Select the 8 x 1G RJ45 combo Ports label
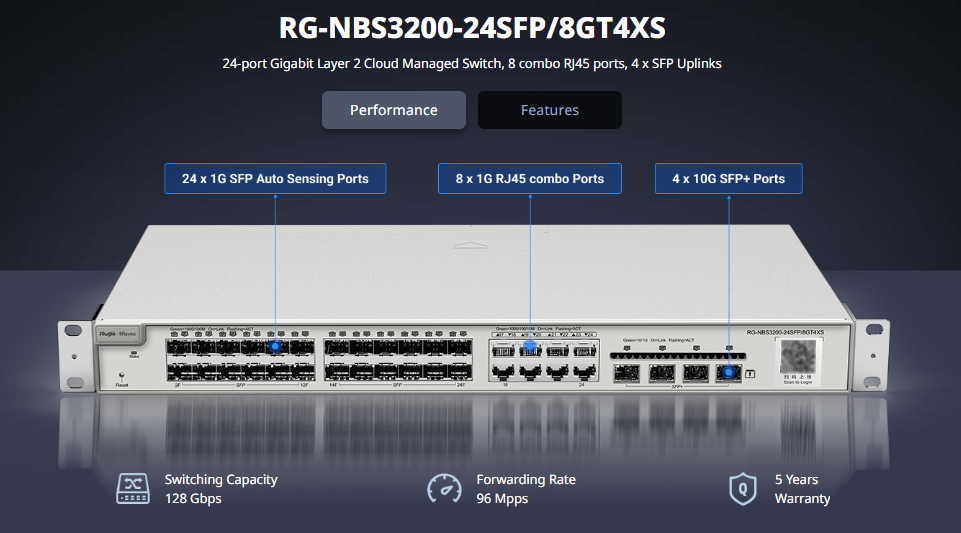This screenshot has height=533, width=961. (x=530, y=179)
